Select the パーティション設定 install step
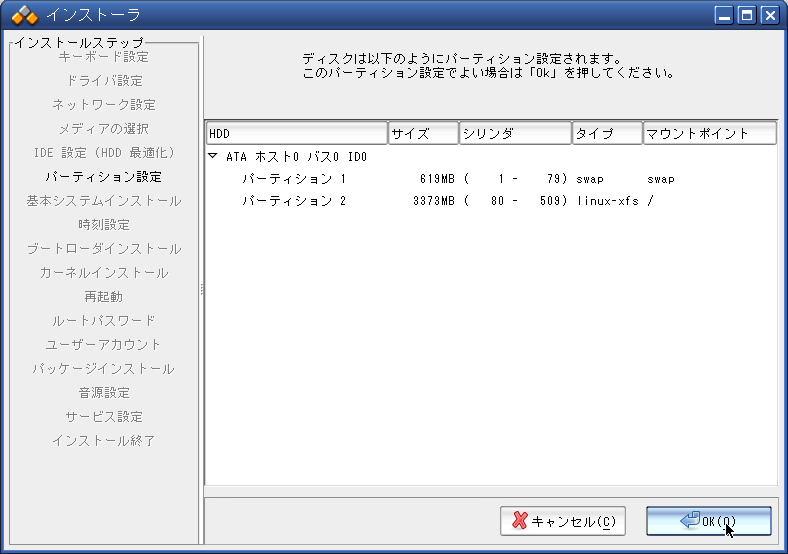Screen dimensions: 788x554 coord(104,177)
